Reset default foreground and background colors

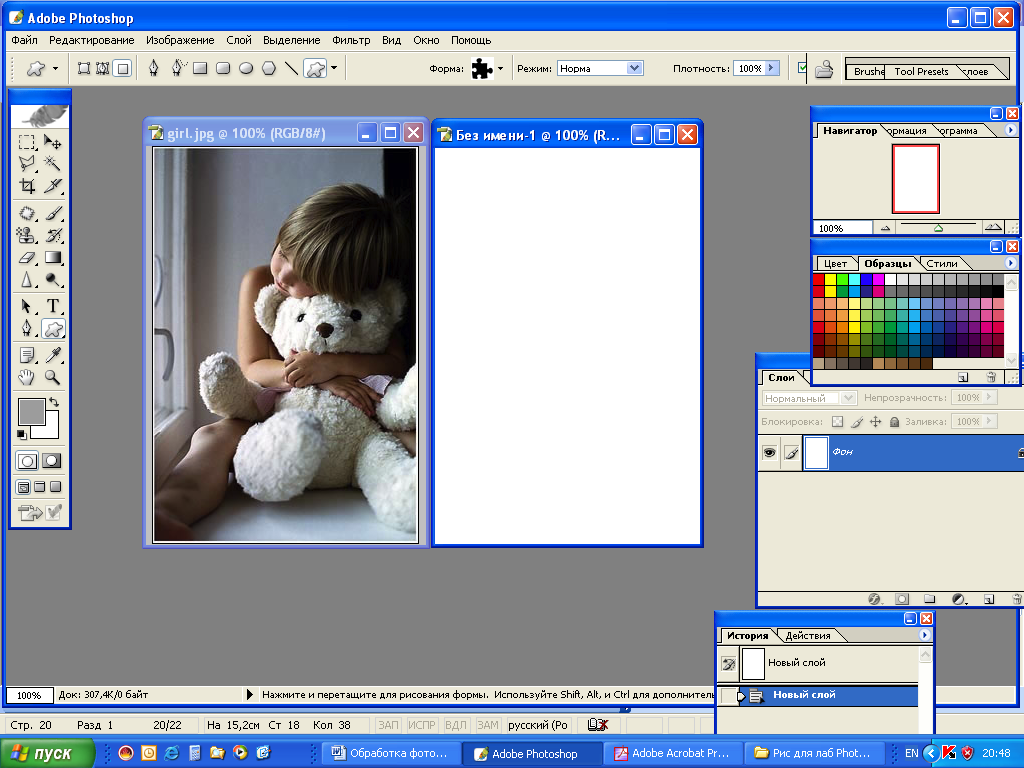[22, 434]
